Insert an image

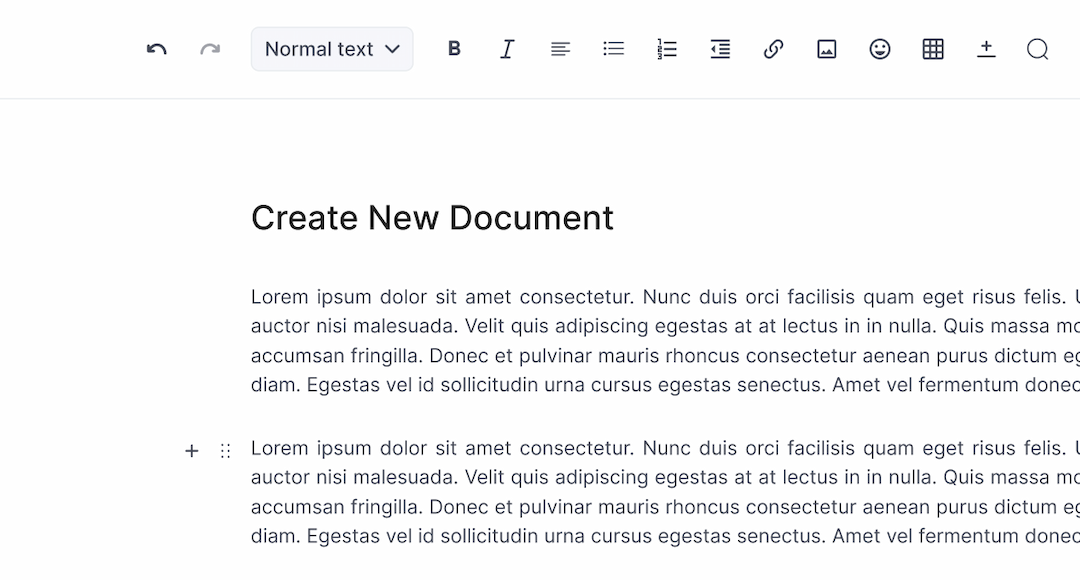tap(827, 49)
